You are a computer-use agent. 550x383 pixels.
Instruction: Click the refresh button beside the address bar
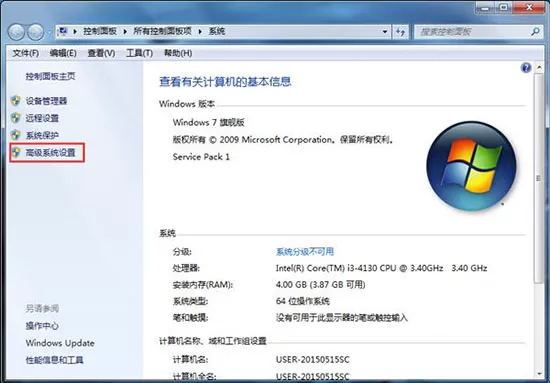[x=400, y=32]
